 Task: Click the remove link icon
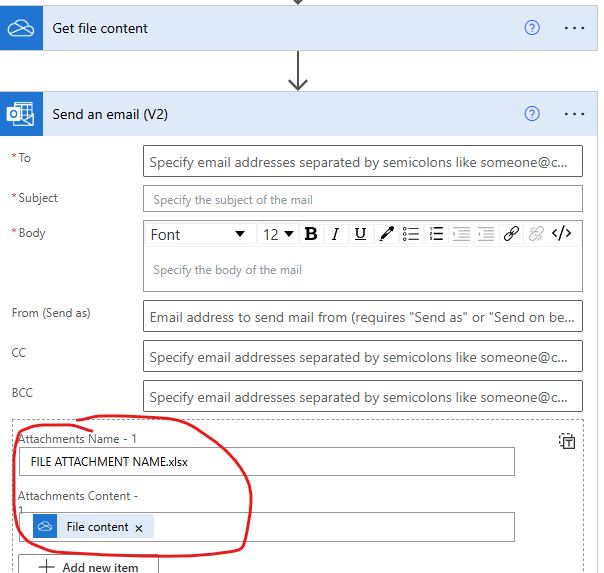(536, 234)
